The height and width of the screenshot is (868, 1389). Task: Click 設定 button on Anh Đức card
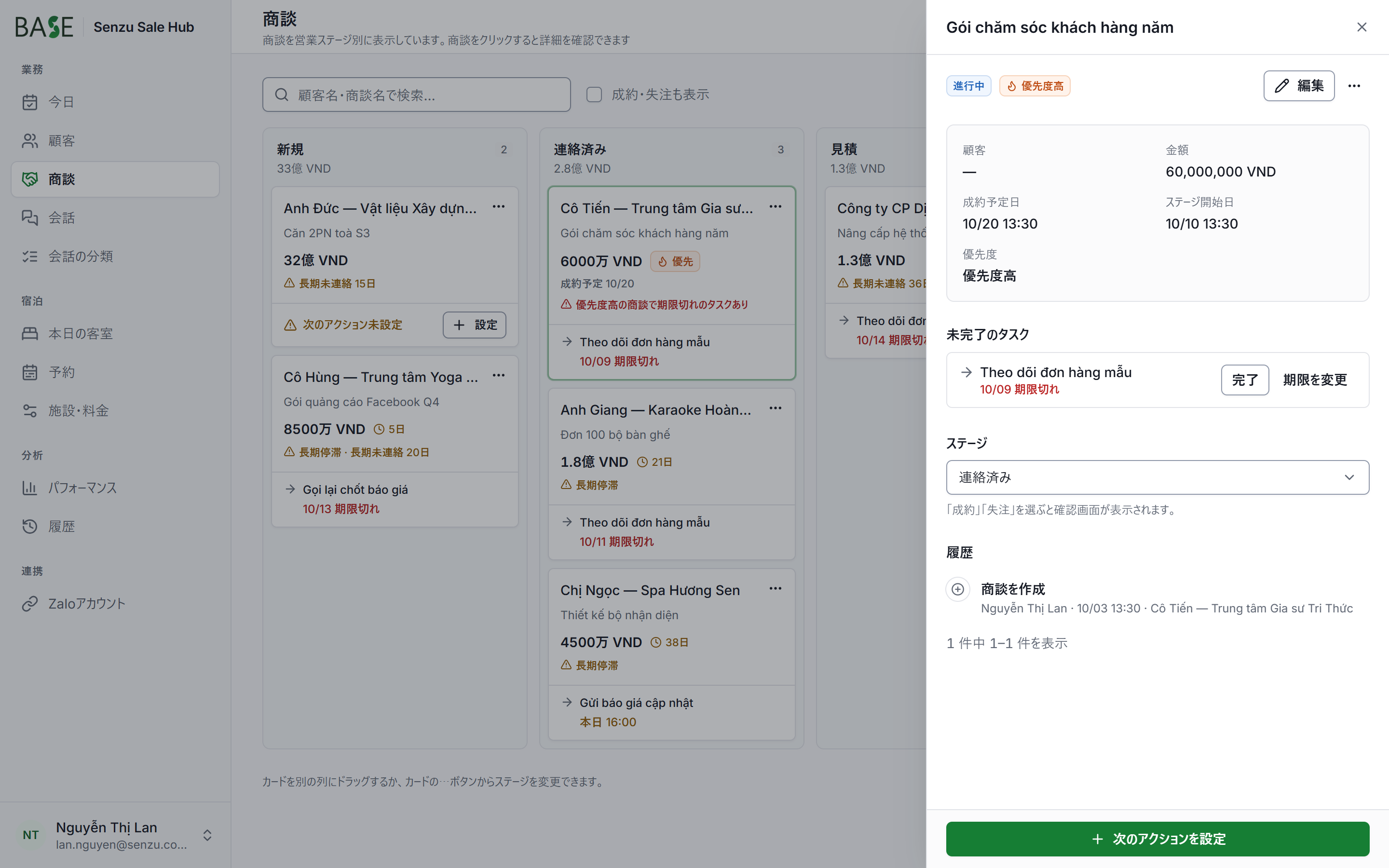474,325
